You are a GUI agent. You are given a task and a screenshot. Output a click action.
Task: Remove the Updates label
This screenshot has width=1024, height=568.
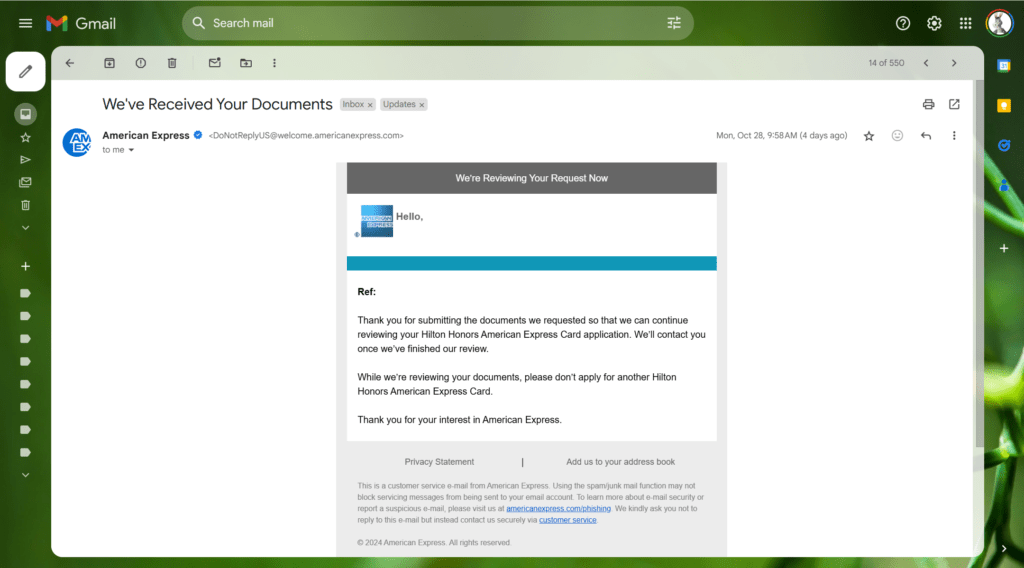(x=422, y=105)
